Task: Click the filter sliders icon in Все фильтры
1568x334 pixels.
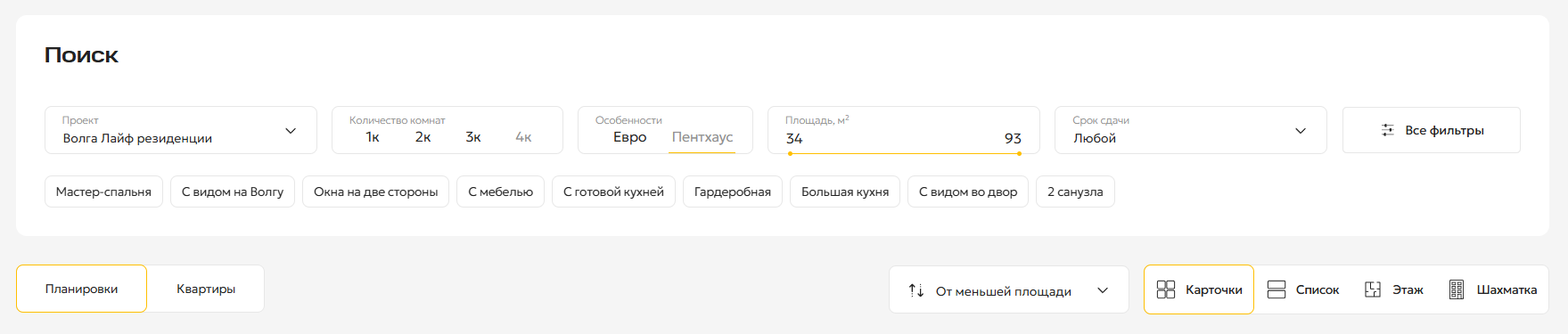Action: pyautogui.click(x=1388, y=130)
